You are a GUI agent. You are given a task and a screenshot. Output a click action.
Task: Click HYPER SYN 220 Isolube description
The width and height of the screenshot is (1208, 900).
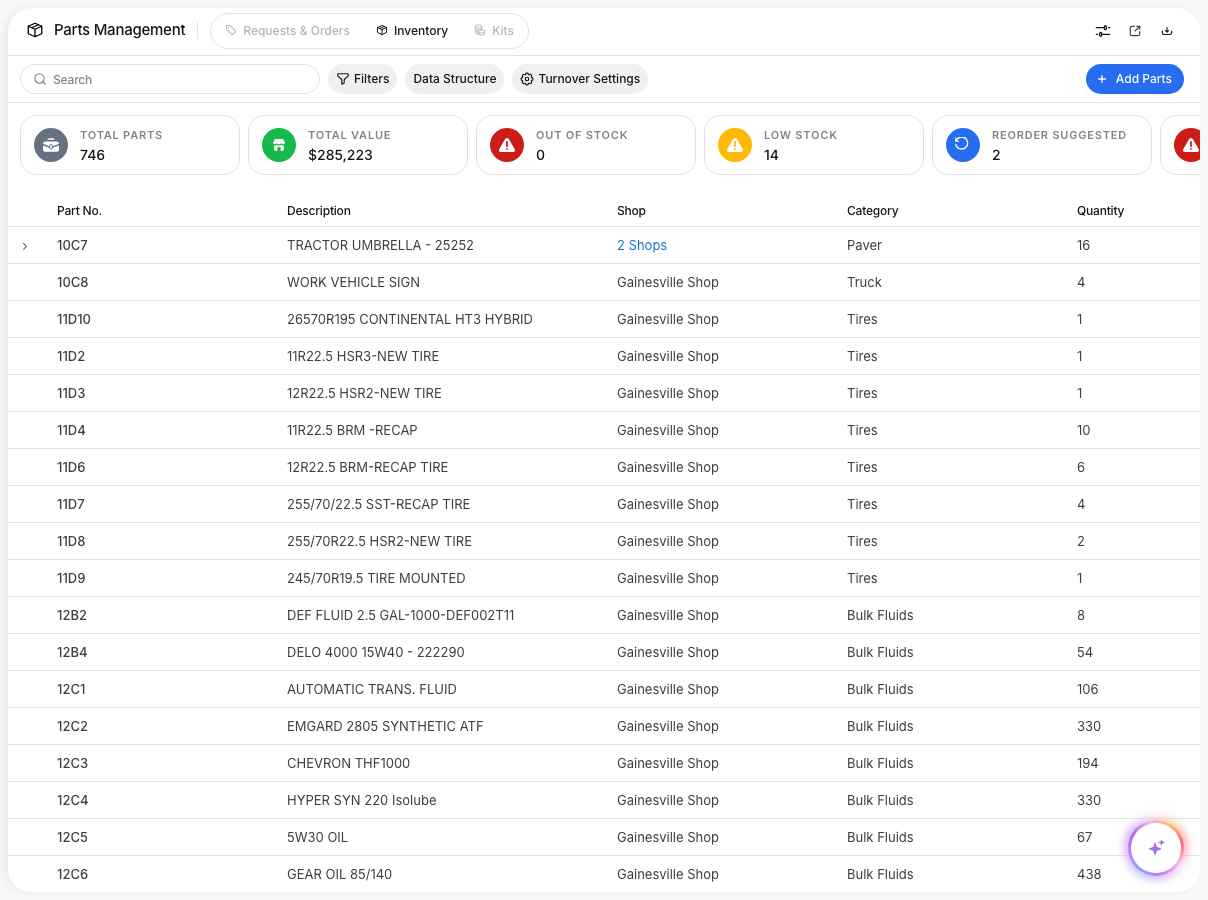(362, 800)
